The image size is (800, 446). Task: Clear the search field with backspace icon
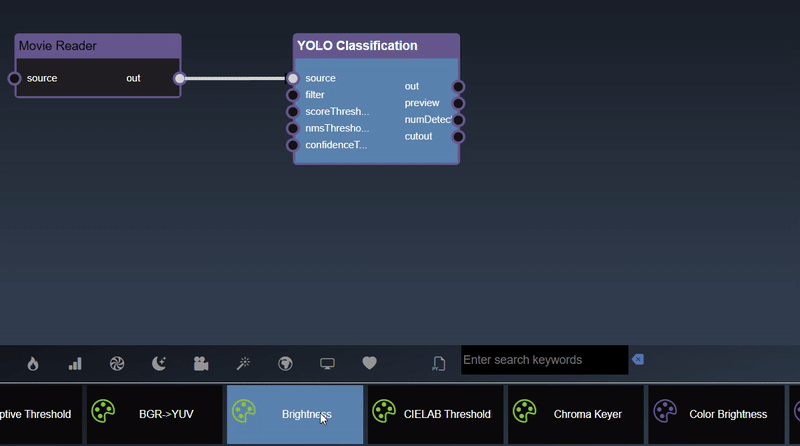point(638,360)
